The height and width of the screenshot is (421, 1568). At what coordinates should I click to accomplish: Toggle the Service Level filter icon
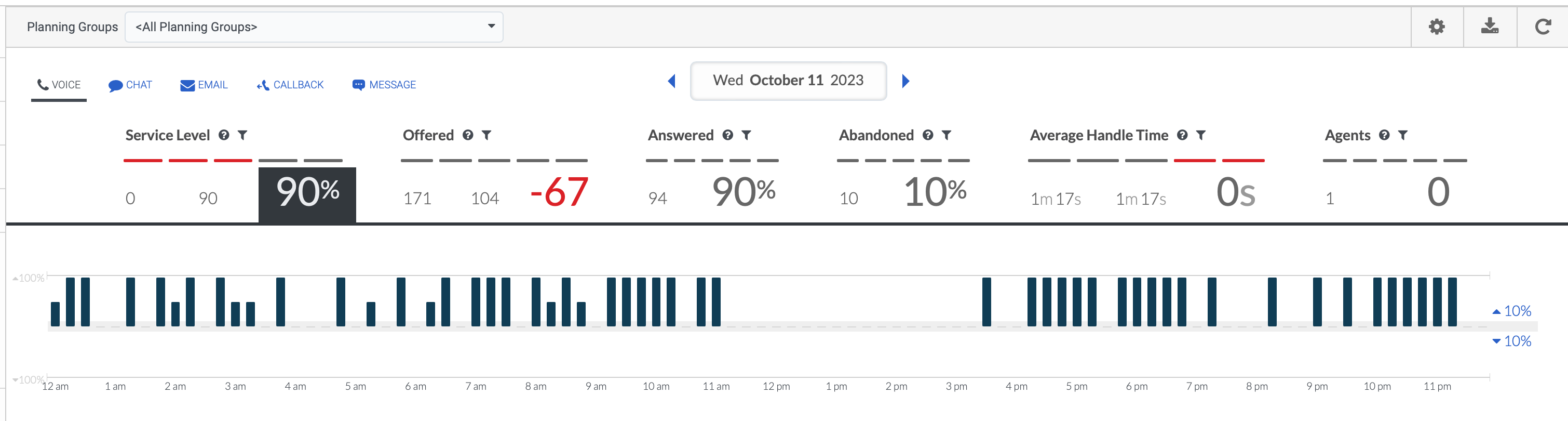(242, 135)
